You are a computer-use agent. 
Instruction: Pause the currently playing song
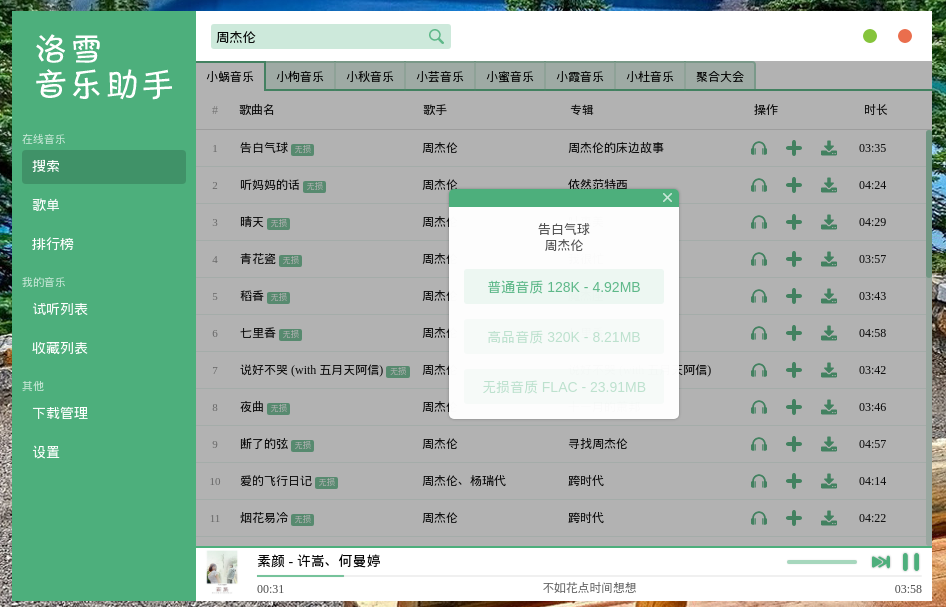(911, 562)
